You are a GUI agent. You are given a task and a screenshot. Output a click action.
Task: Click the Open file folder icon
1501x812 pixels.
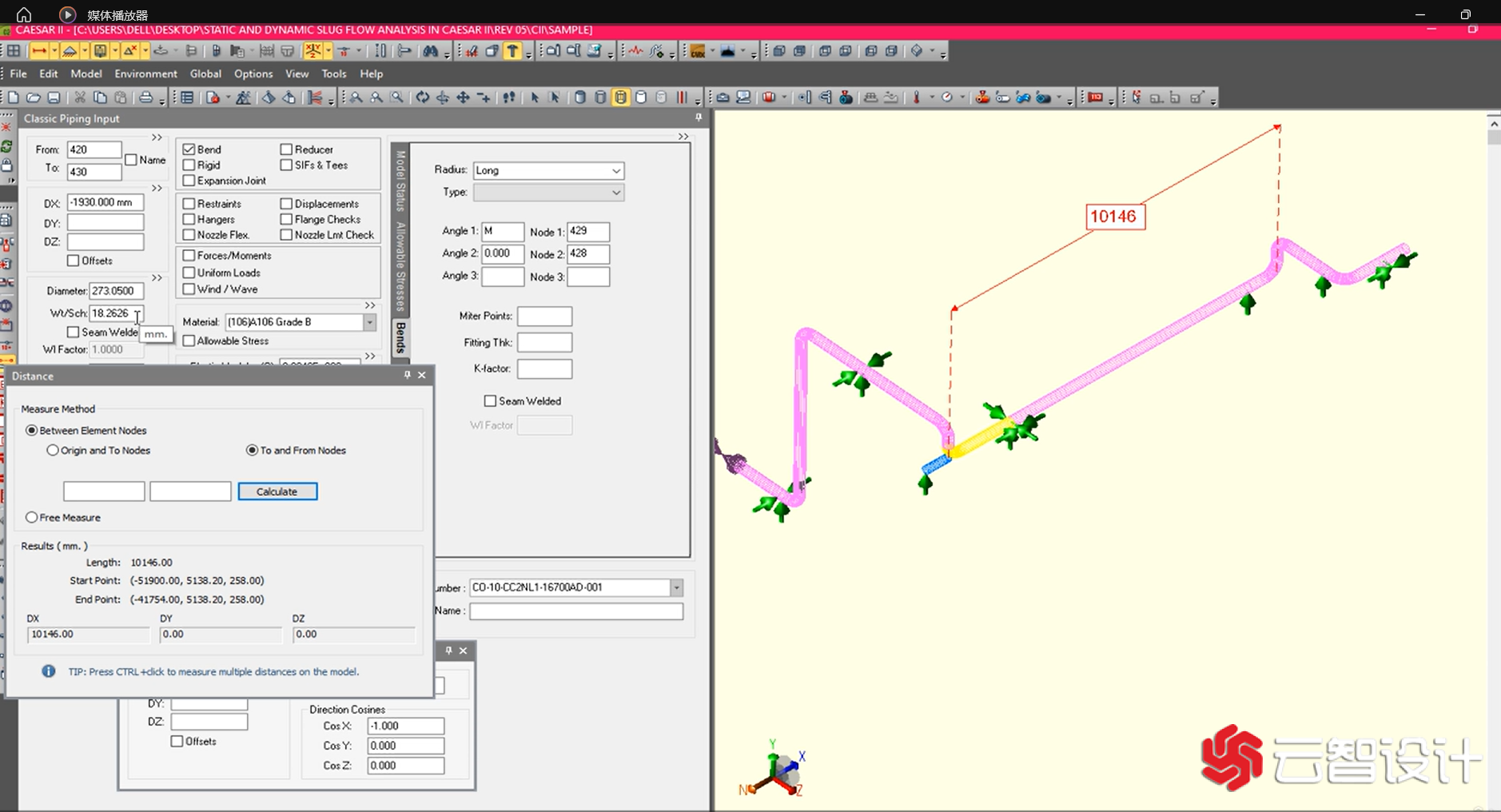point(34,98)
